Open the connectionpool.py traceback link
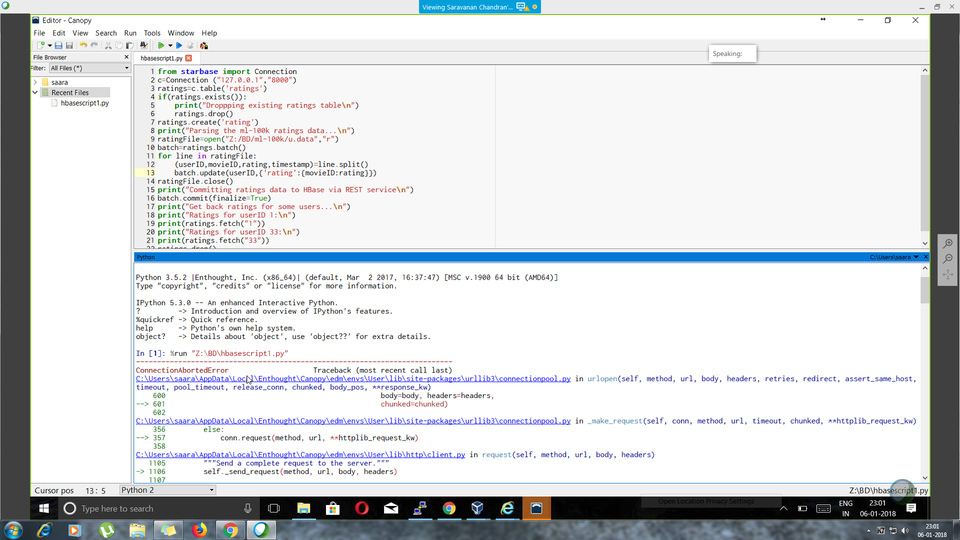The width and height of the screenshot is (960, 540). point(353,379)
